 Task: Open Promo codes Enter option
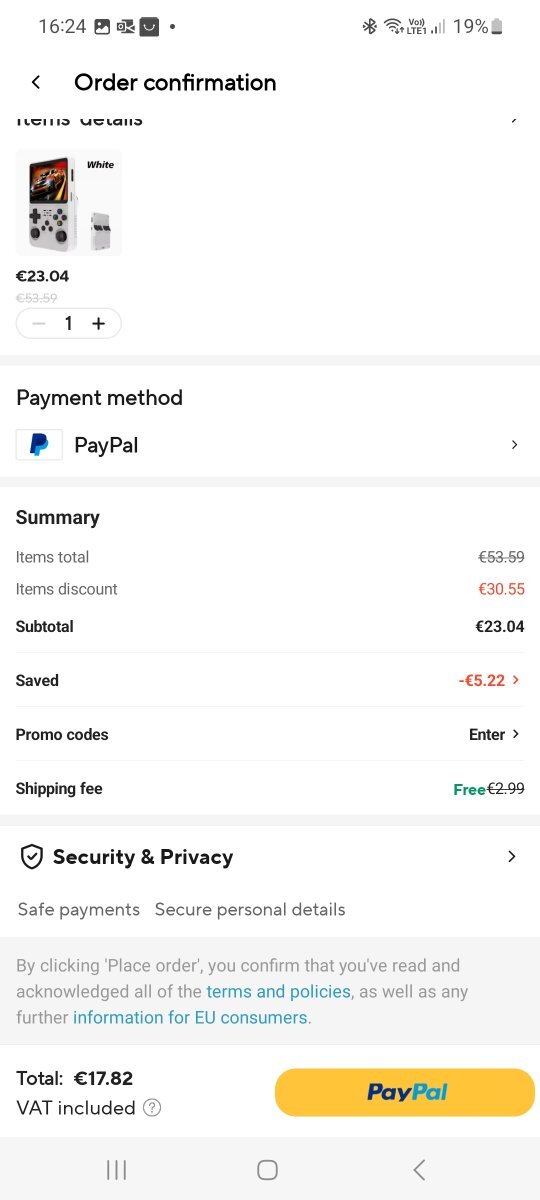[495, 734]
